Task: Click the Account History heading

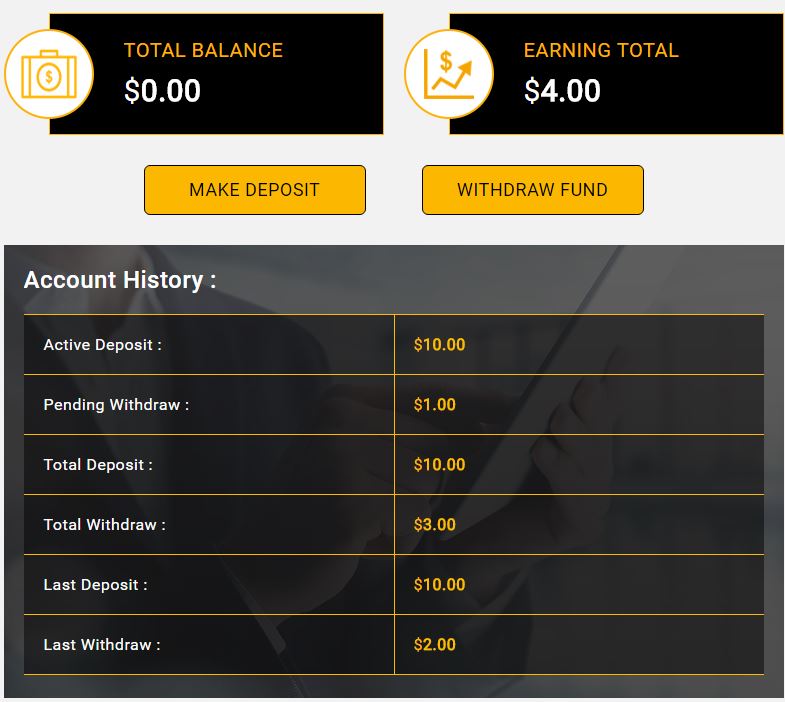Action: coord(120,280)
